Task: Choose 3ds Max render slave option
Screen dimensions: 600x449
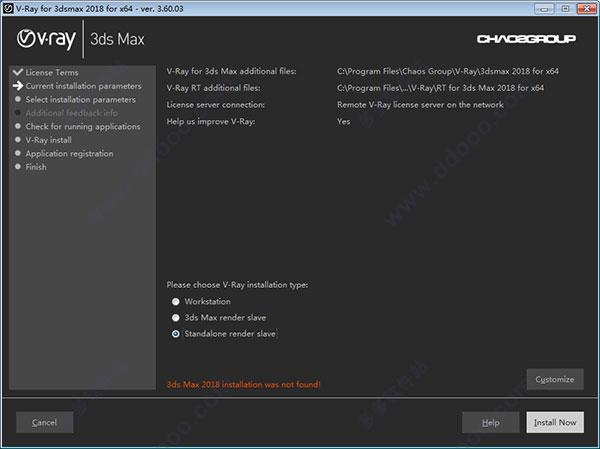Action: tap(177, 317)
